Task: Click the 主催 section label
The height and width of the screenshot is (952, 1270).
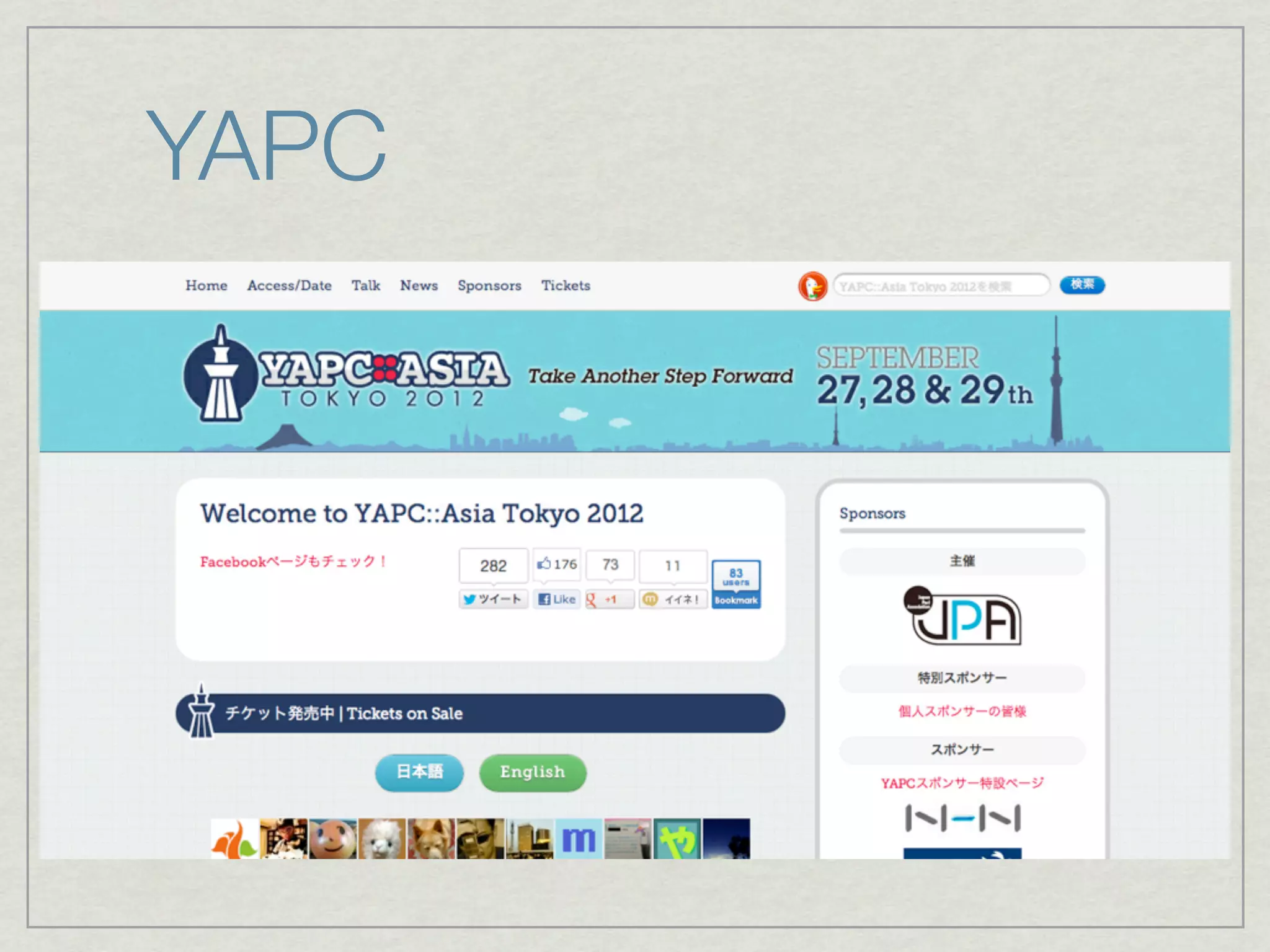Action: coord(962,562)
